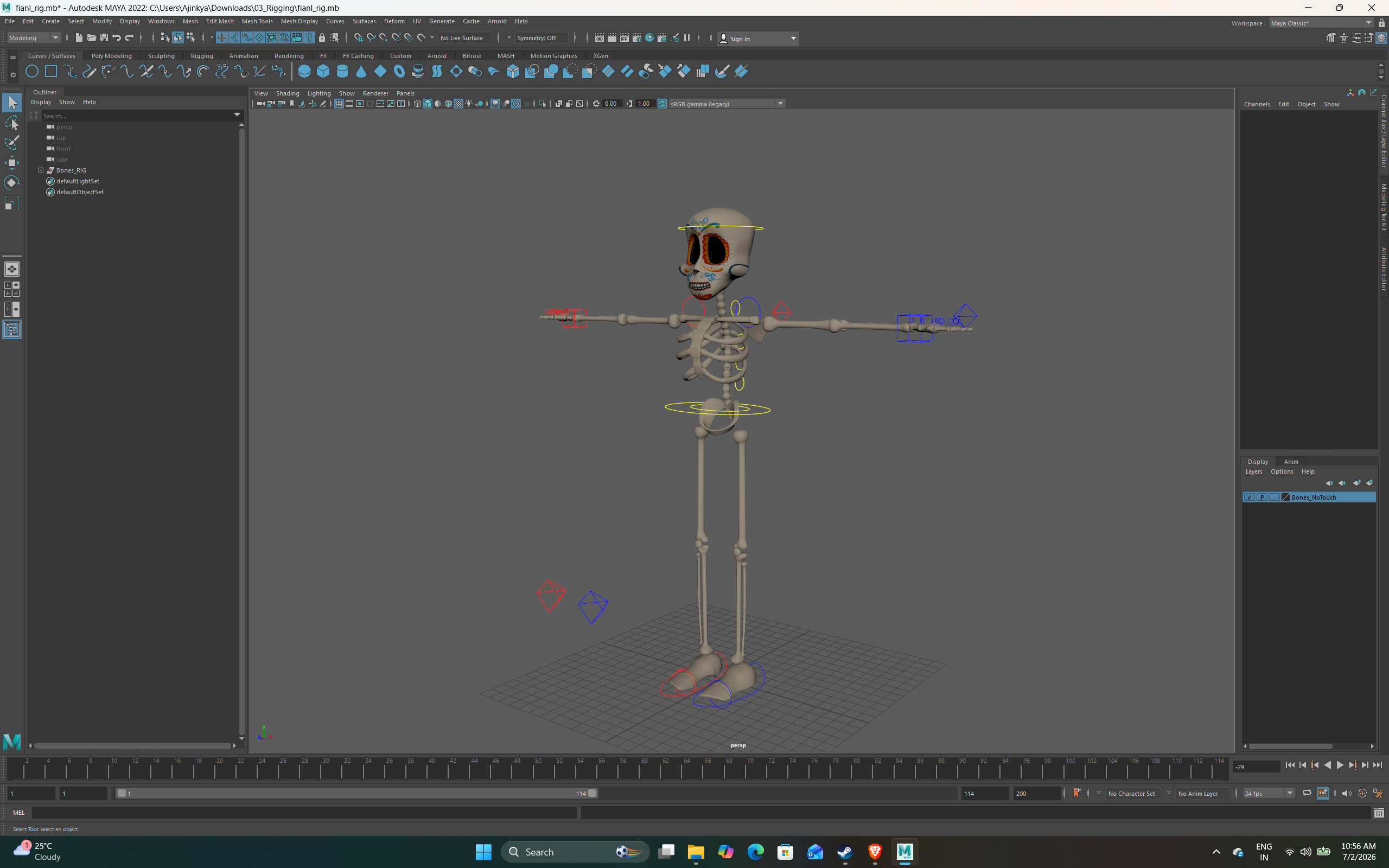Image resolution: width=1389 pixels, height=868 pixels.
Task: Open the Render View window icon
Action: coord(599,38)
